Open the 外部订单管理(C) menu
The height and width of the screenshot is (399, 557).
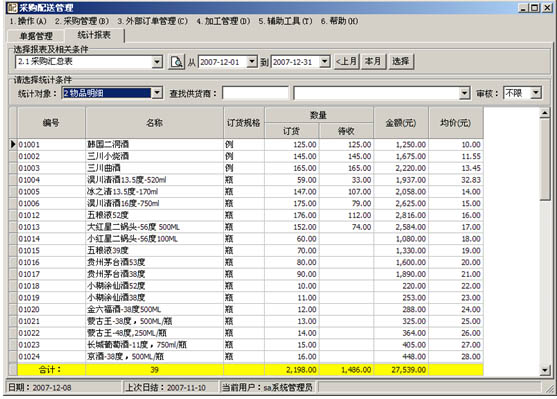[152, 21]
